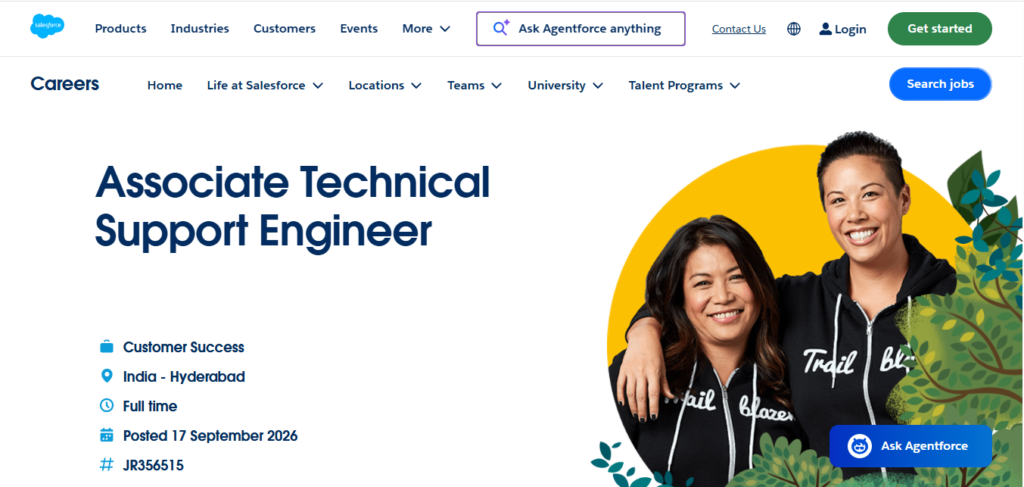Click the Salesforce cloud logo

(x=47, y=26)
